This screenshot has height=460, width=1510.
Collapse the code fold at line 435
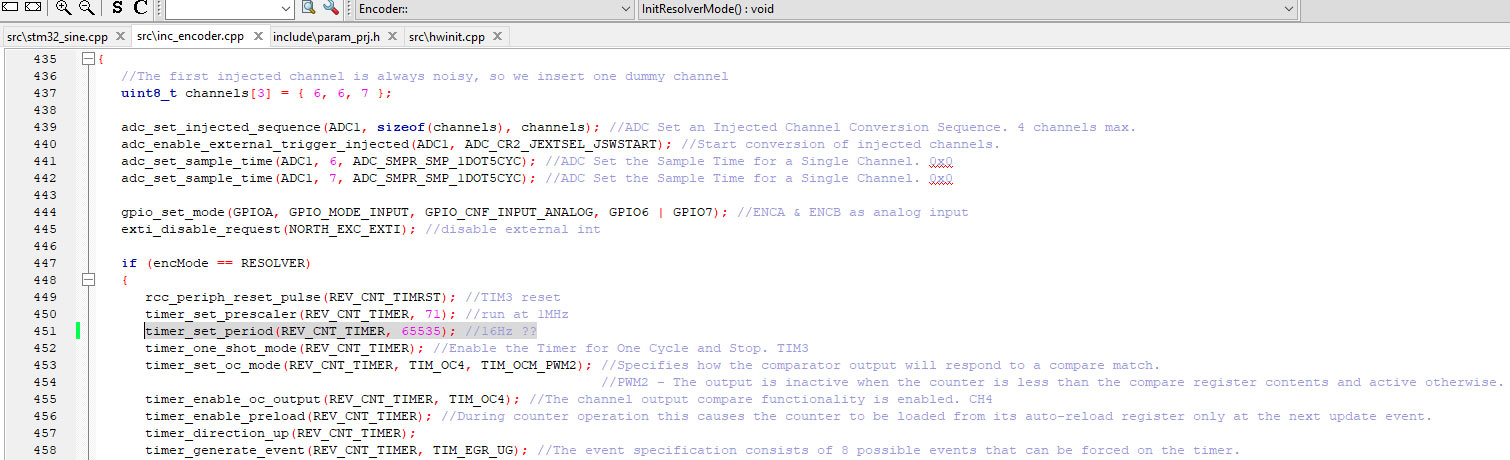(88, 59)
